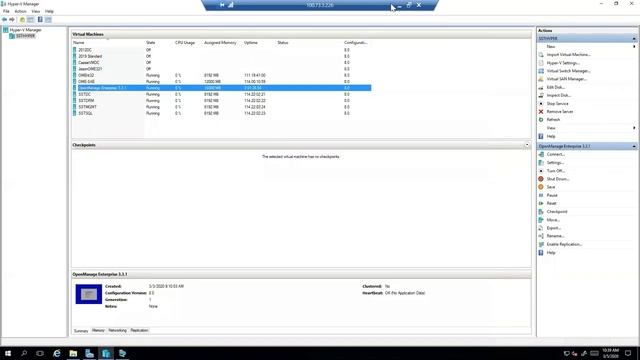Viewport: 640px width, 360px height.
Task: Open Internet Explorer from taskbar
Action: tap(57, 353)
